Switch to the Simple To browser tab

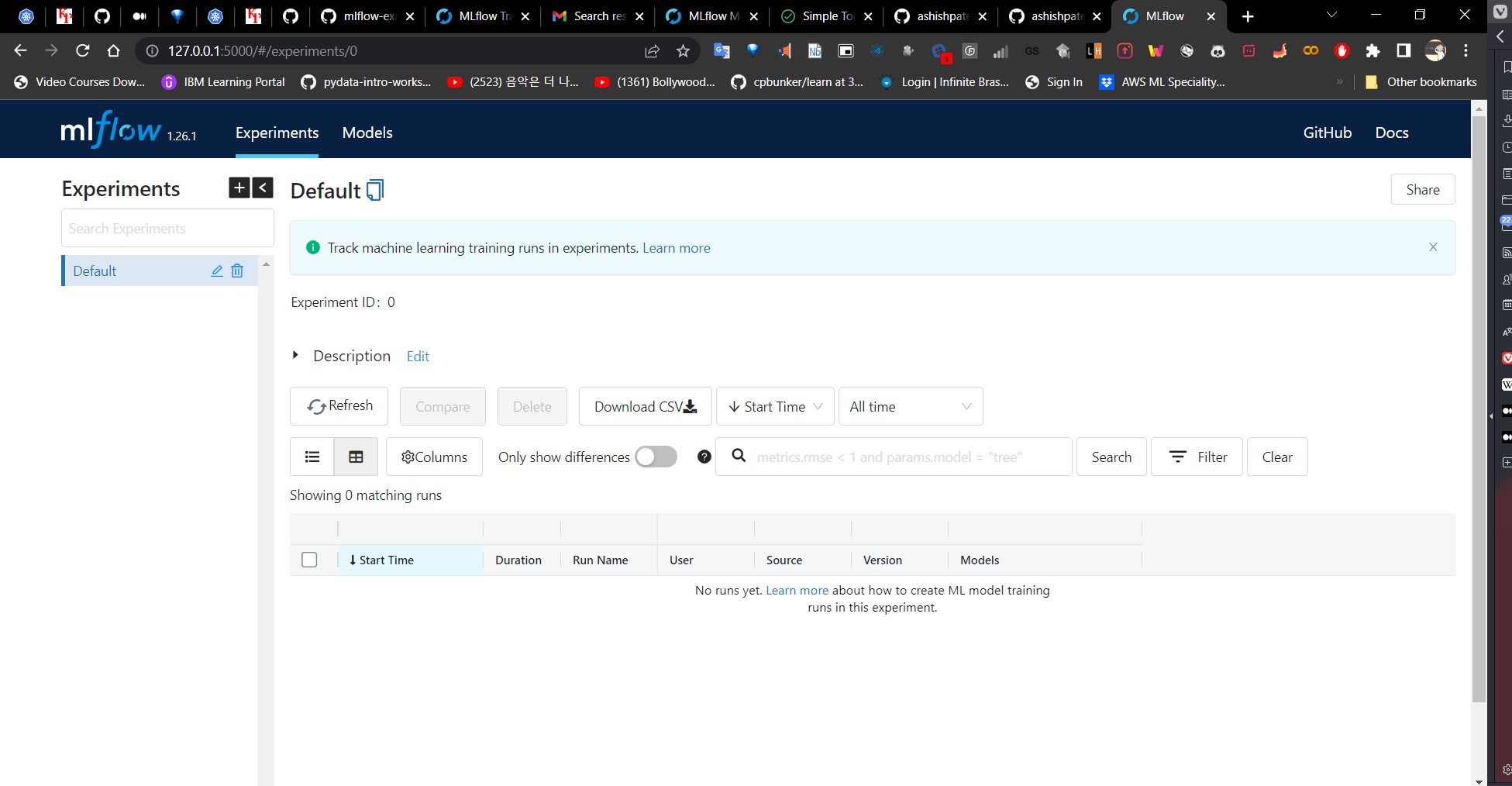click(826, 16)
